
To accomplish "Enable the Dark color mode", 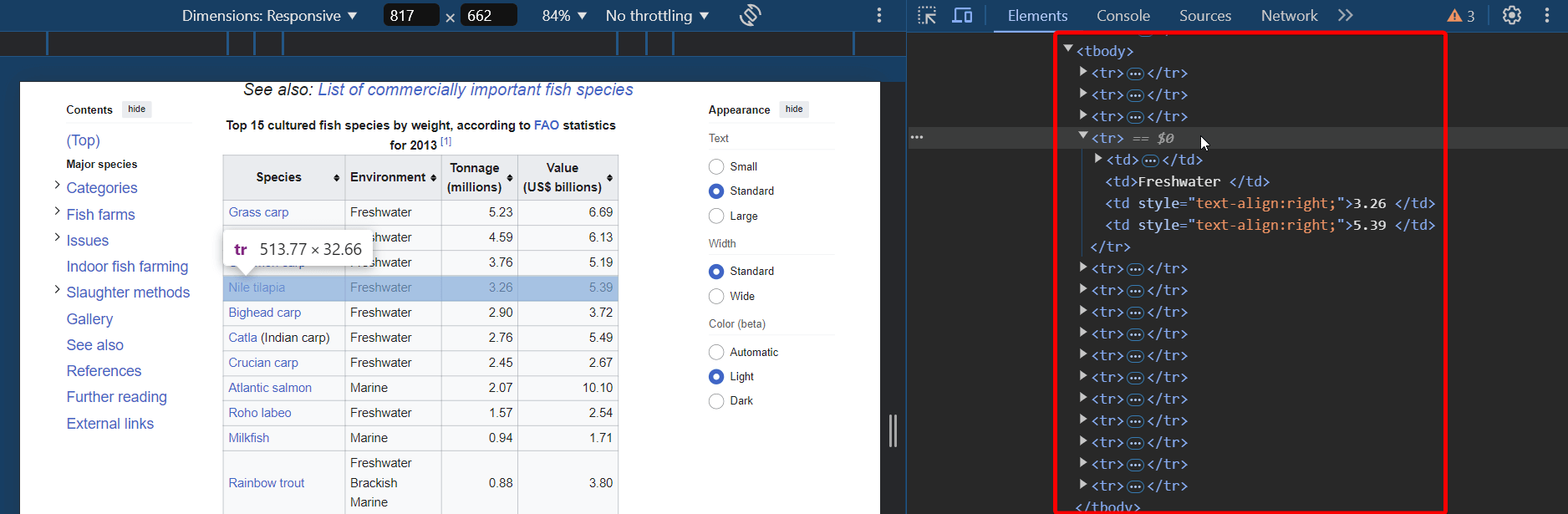I will [716, 401].
